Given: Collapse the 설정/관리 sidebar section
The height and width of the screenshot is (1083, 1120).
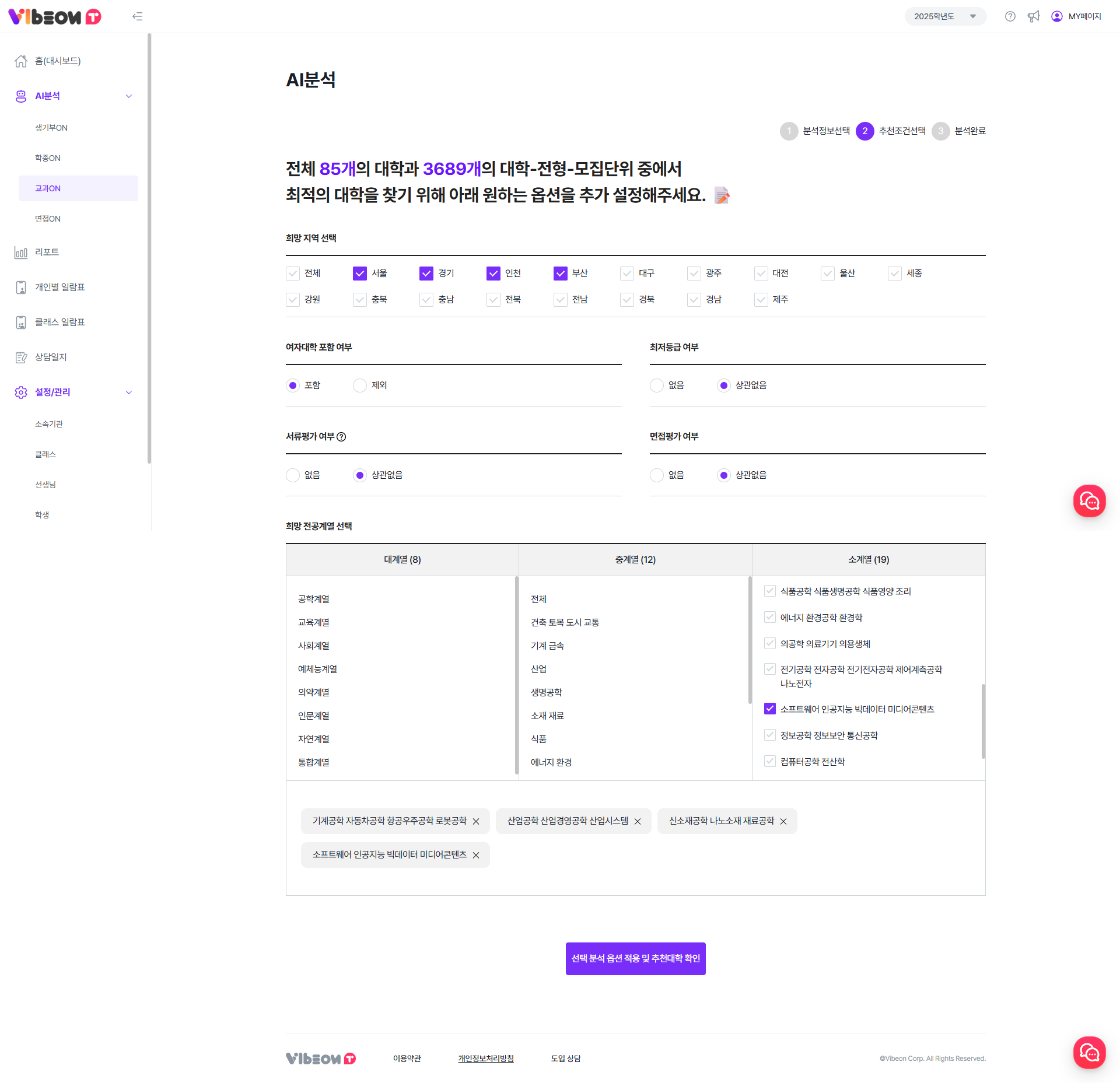Looking at the screenshot, I should pos(129,392).
